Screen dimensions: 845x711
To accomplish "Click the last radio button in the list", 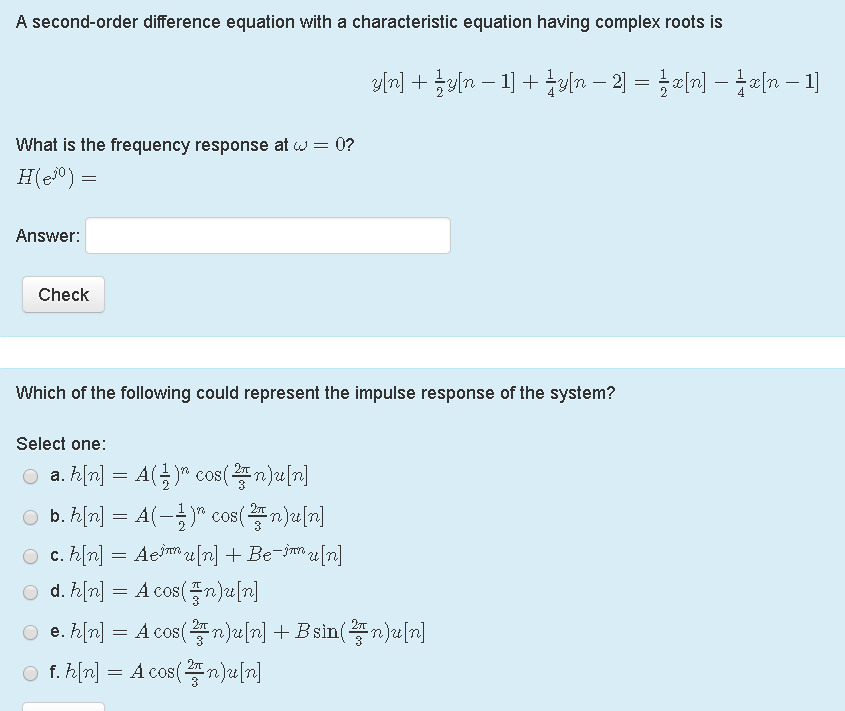I will pos(31,672).
